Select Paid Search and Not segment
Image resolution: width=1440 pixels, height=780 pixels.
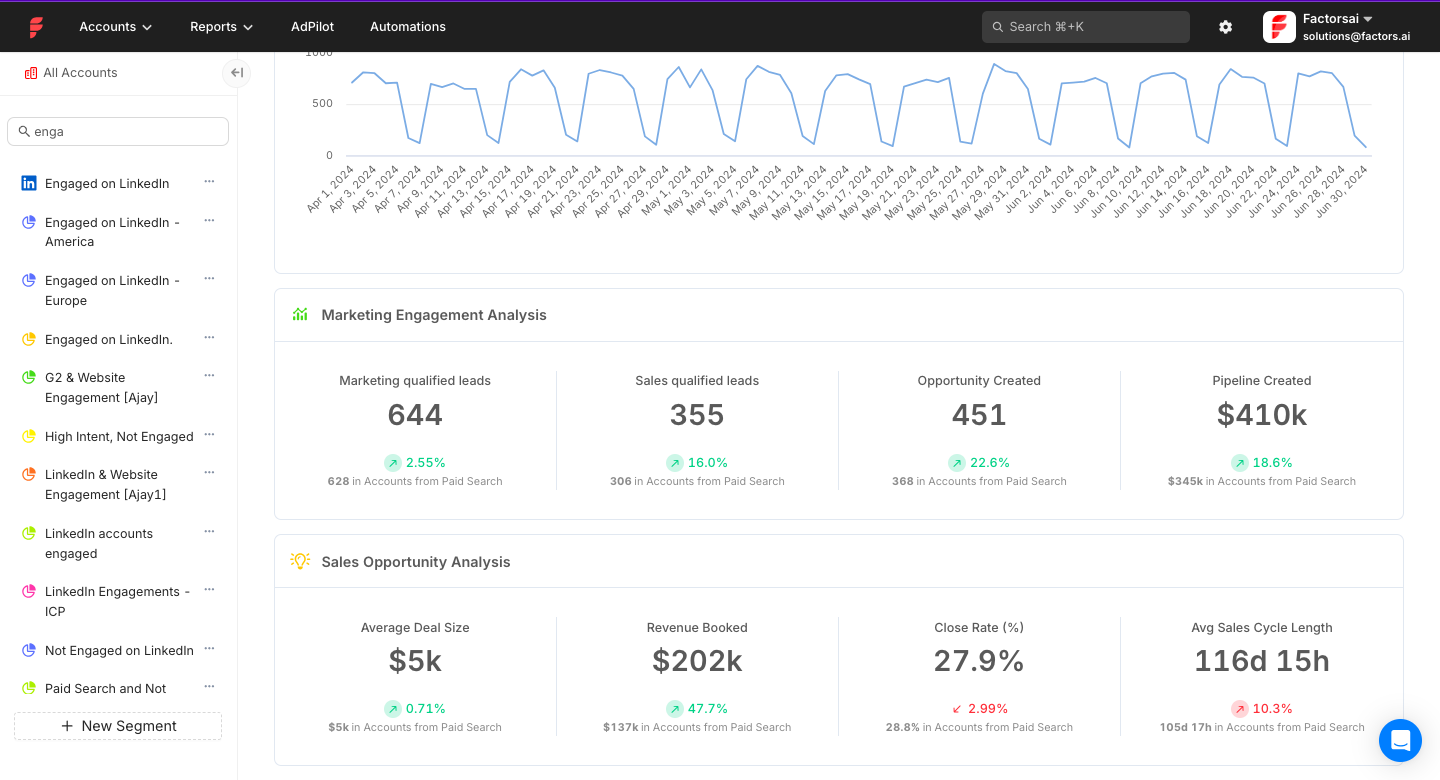tap(106, 689)
